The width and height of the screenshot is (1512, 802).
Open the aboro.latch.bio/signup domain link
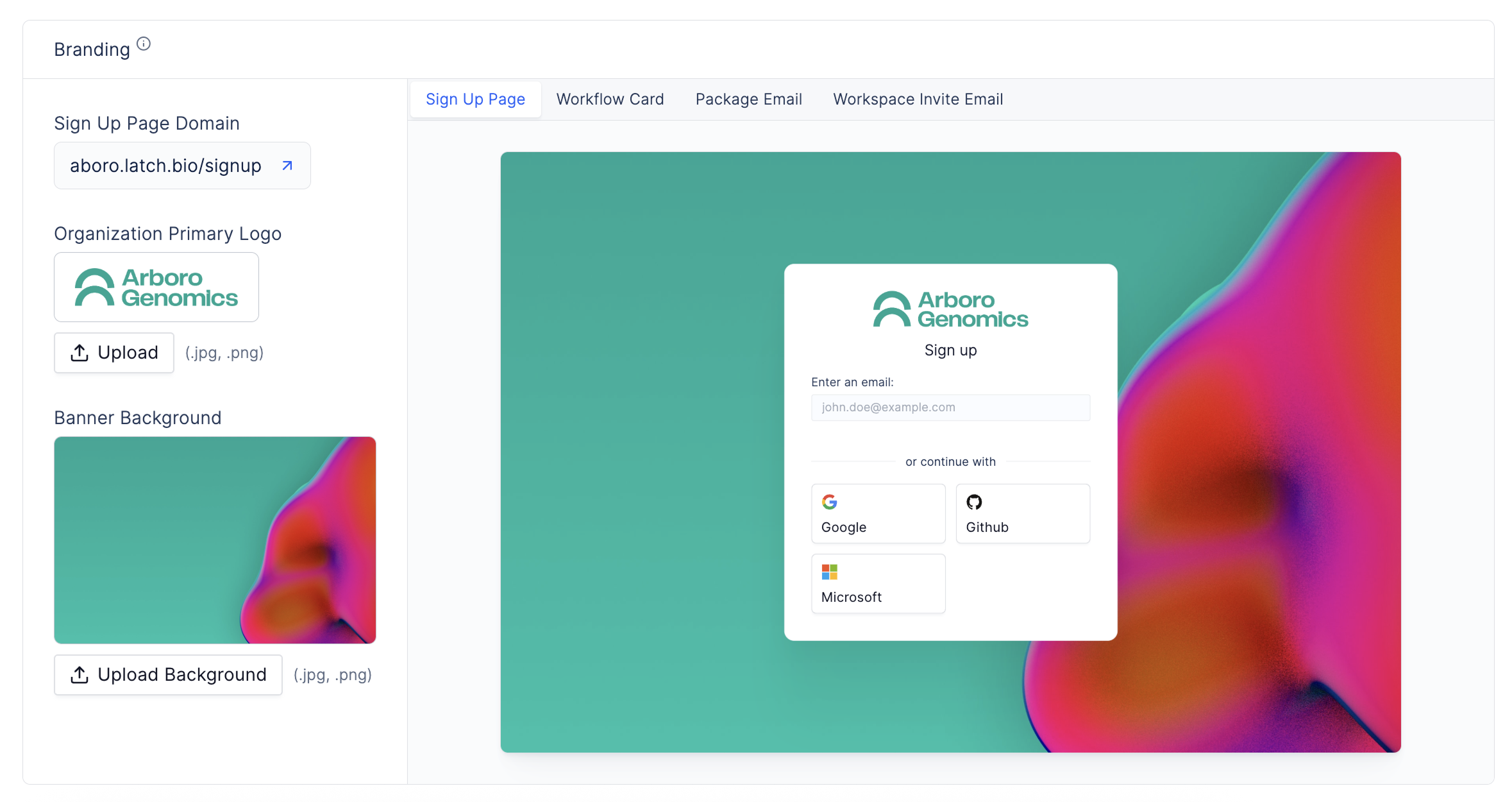pyautogui.click(x=182, y=166)
